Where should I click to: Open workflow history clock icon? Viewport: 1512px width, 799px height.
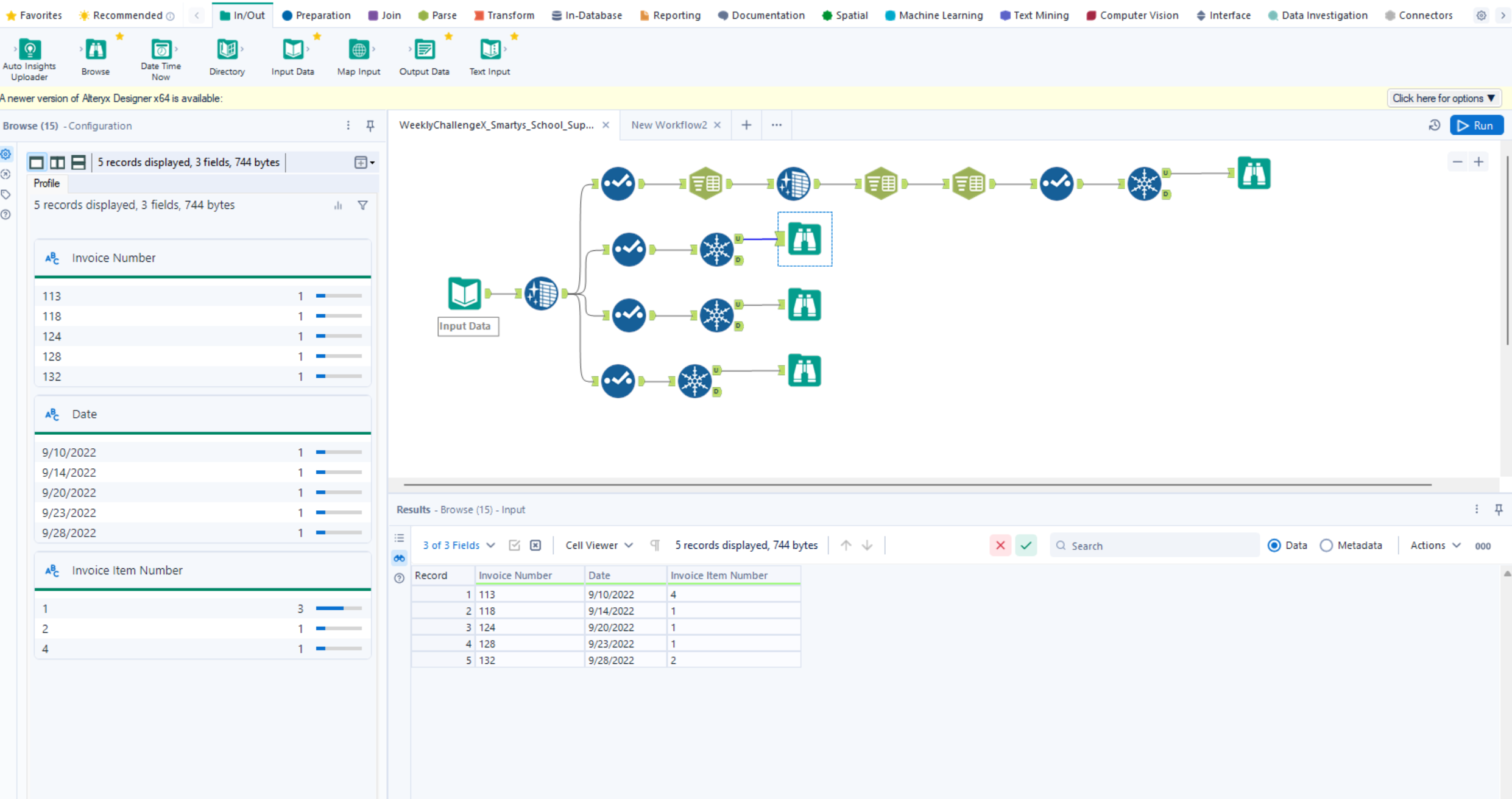1434,125
